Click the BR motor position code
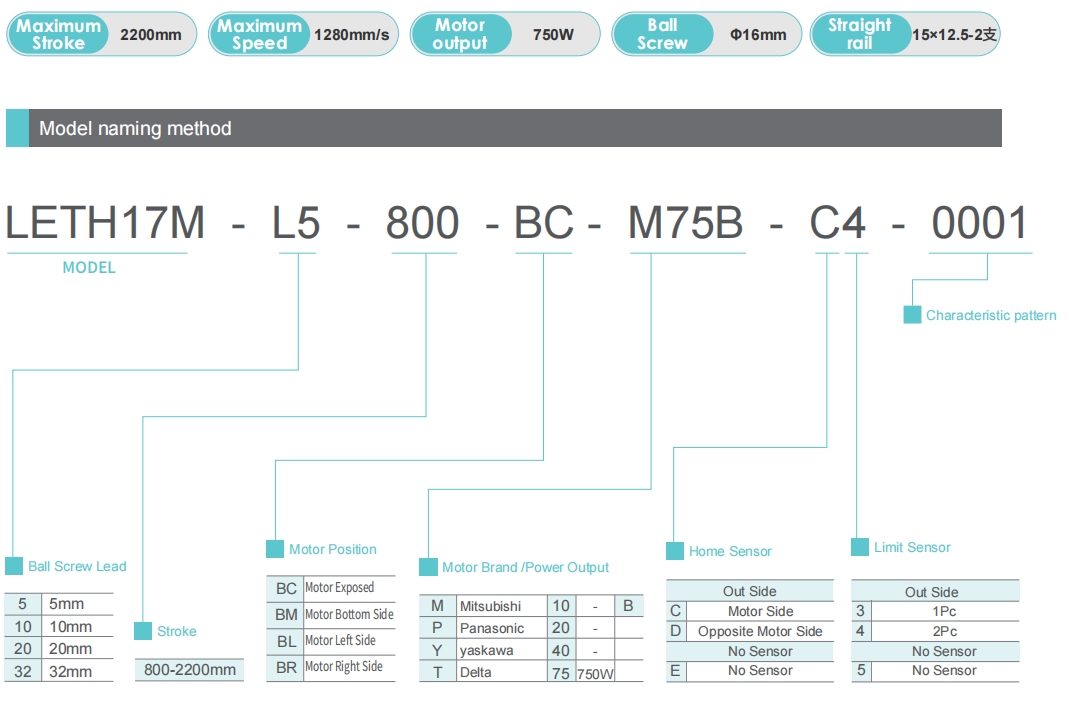 tap(286, 667)
